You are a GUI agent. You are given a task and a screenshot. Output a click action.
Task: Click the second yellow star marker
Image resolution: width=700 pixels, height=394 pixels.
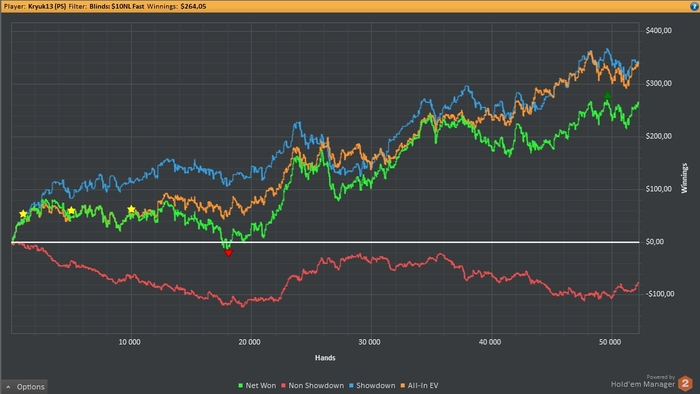coord(71,211)
